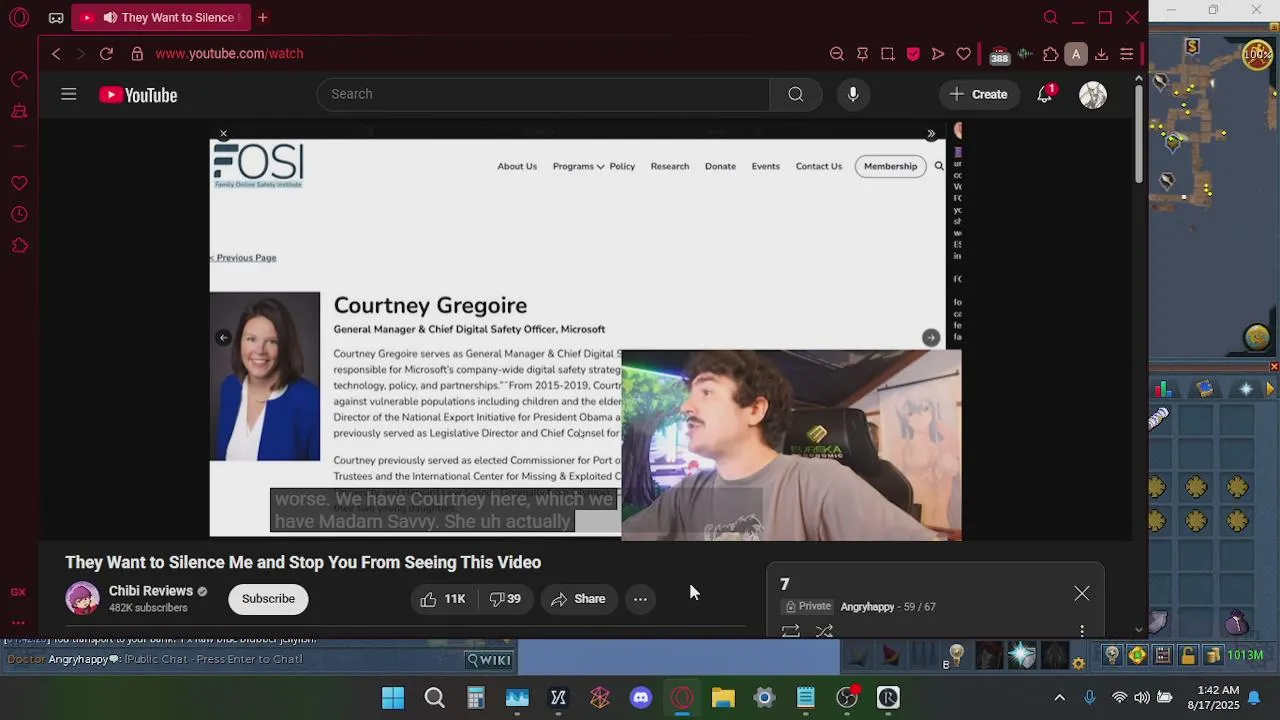
Task: Open File Explorer from the taskbar
Action: pyautogui.click(x=723, y=698)
